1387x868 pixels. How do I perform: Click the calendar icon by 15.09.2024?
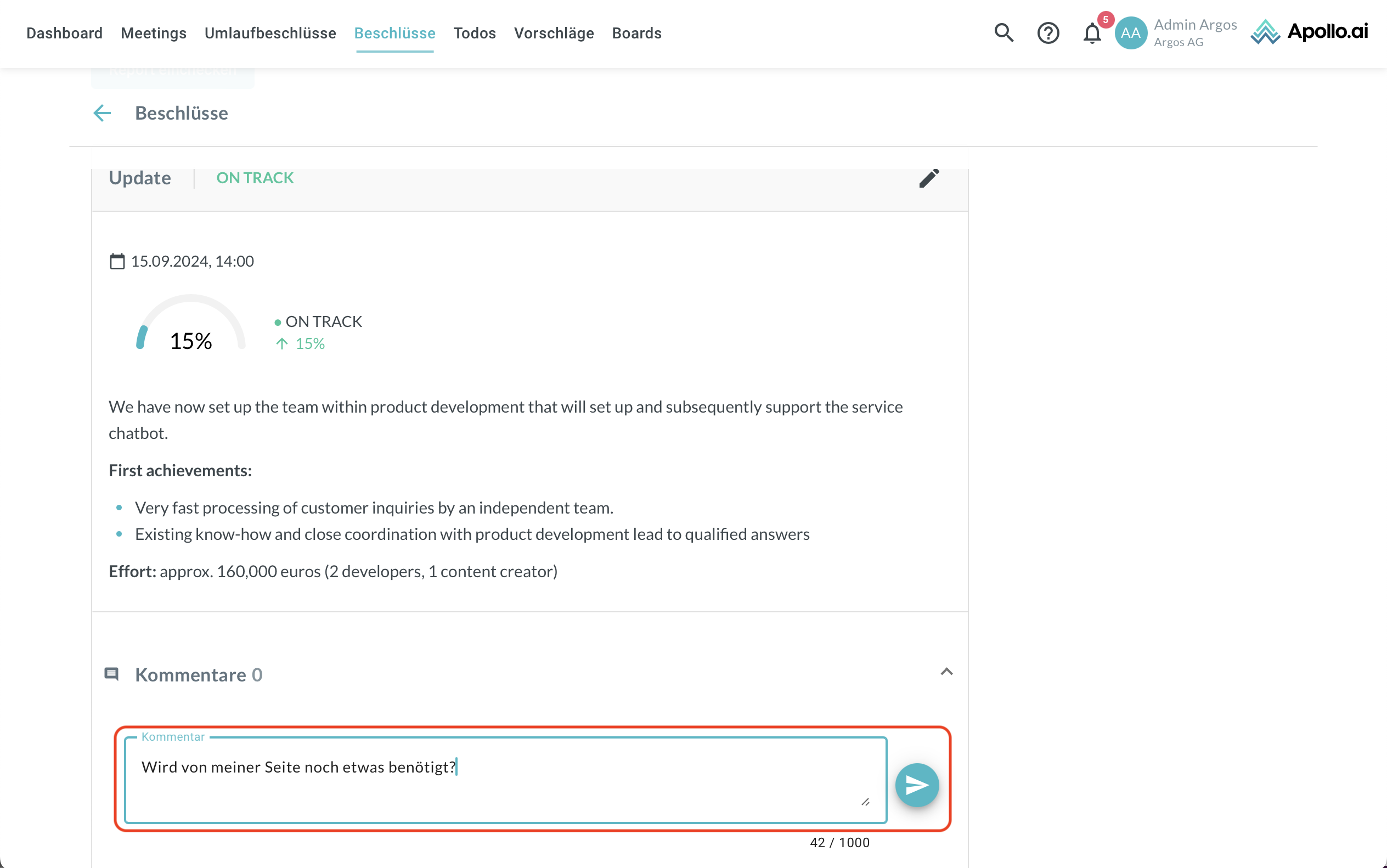(x=117, y=261)
